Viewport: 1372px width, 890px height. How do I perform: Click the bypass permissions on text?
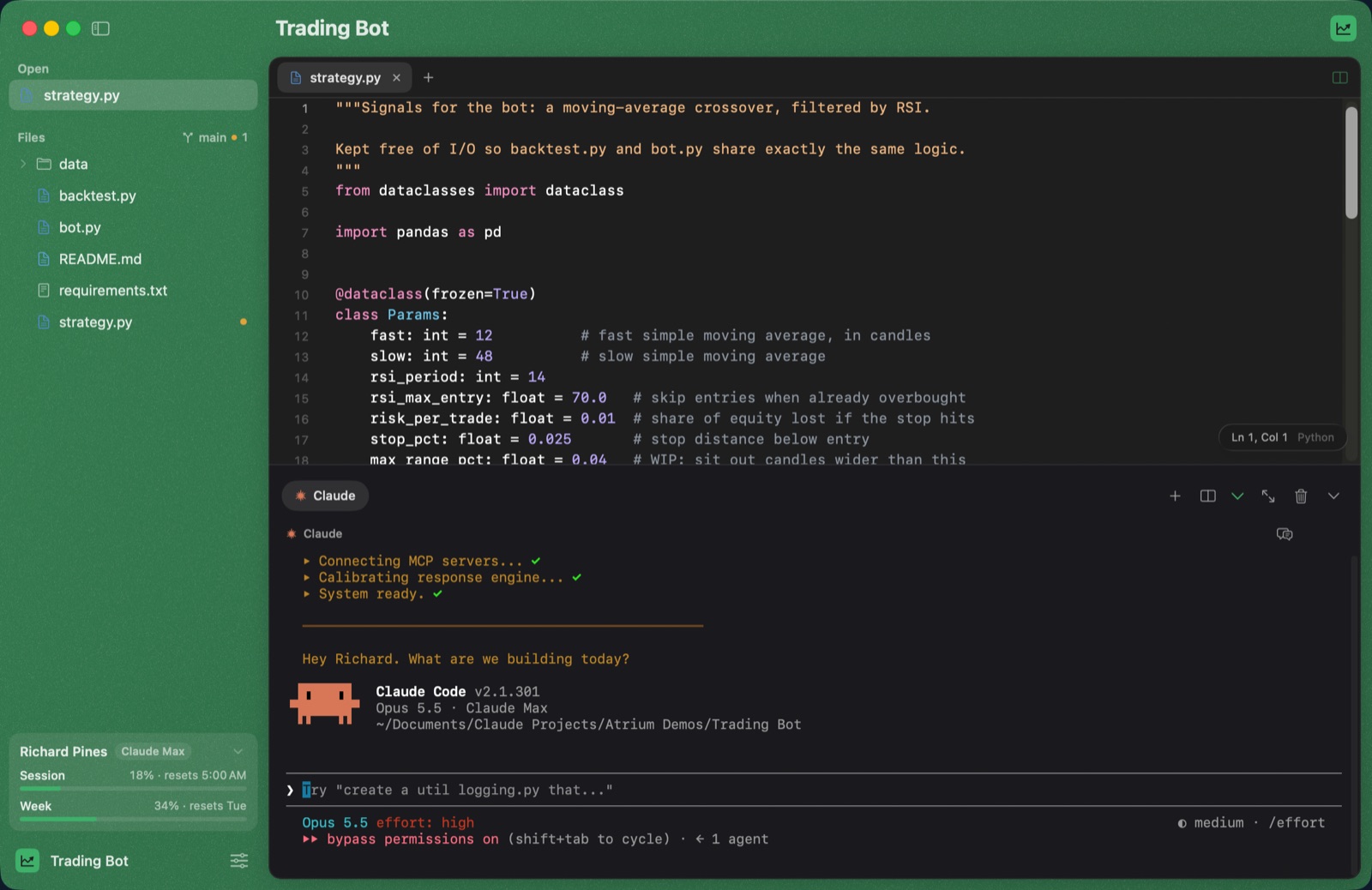(x=412, y=839)
